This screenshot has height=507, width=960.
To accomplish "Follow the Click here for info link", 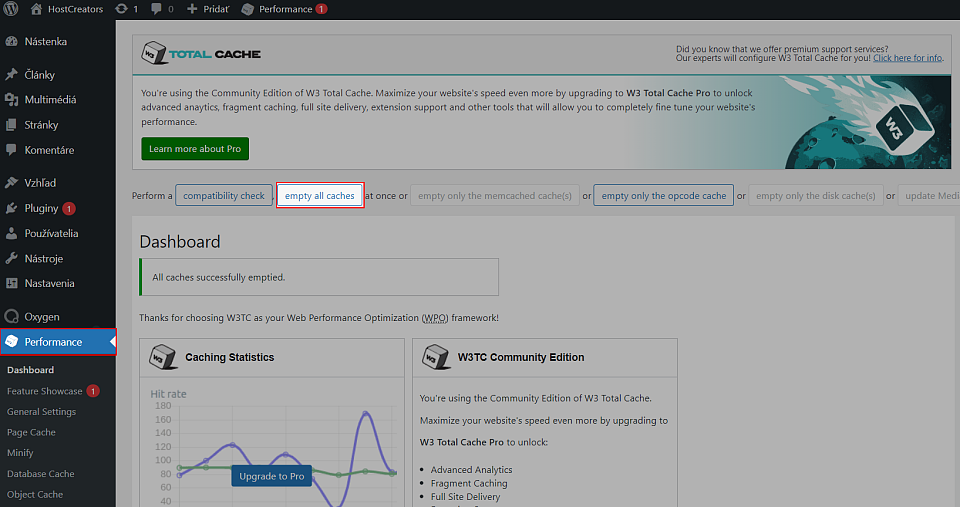I will coord(907,58).
